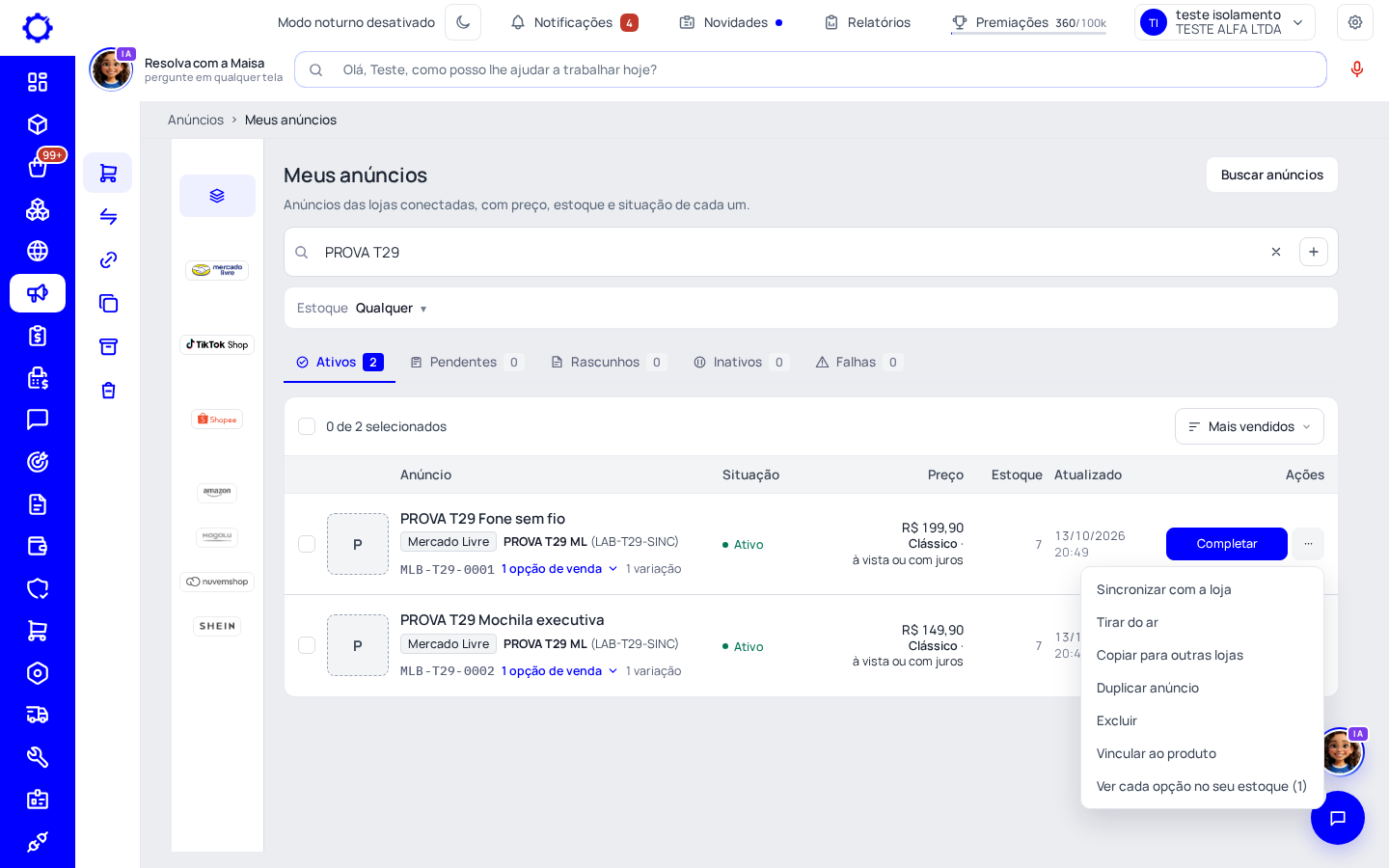Filter by TikTok Shop store logo

point(217,344)
